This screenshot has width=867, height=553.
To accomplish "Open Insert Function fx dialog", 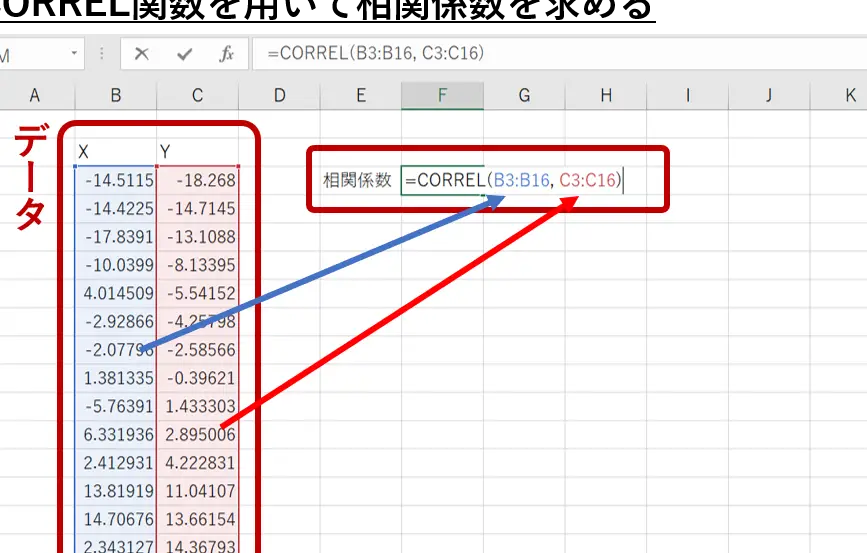I will (227, 54).
